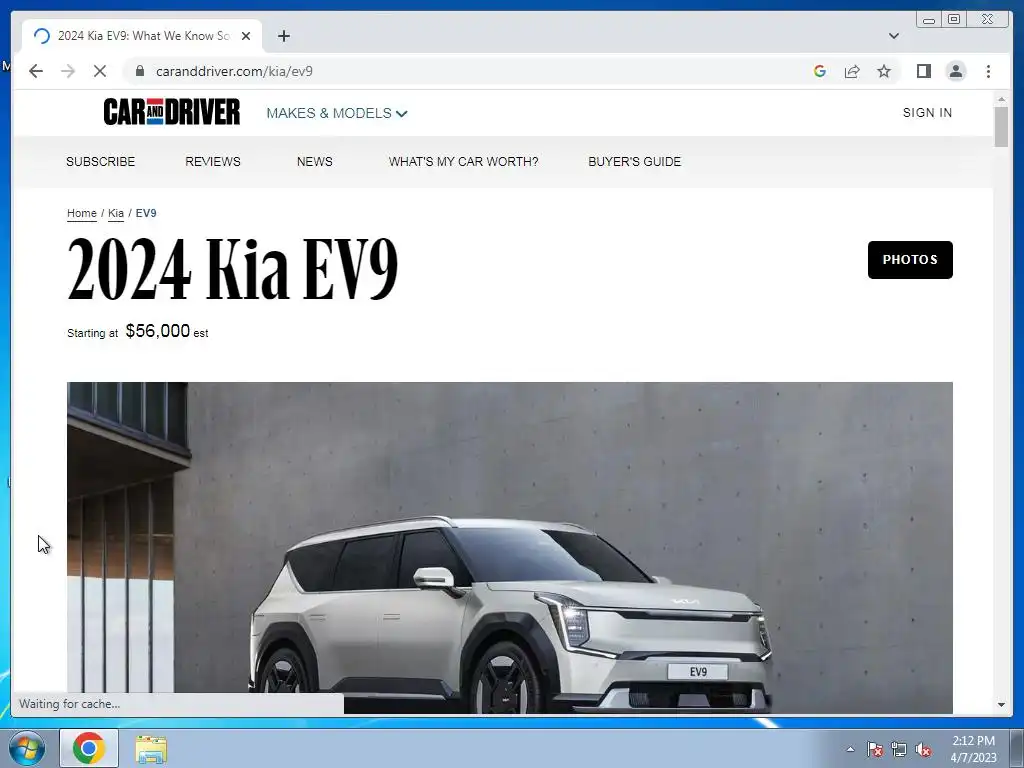1024x768 pixels.
Task: Click the Kia breadcrumb link
Action: click(x=116, y=213)
